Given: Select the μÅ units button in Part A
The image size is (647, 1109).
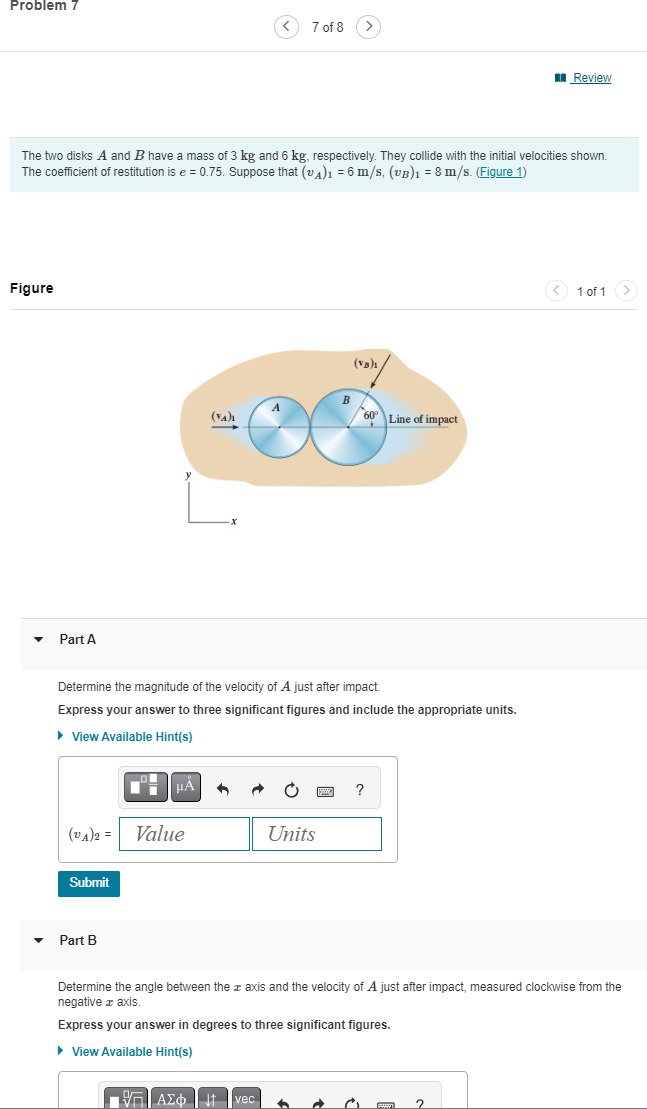Looking at the screenshot, I should [x=184, y=787].
